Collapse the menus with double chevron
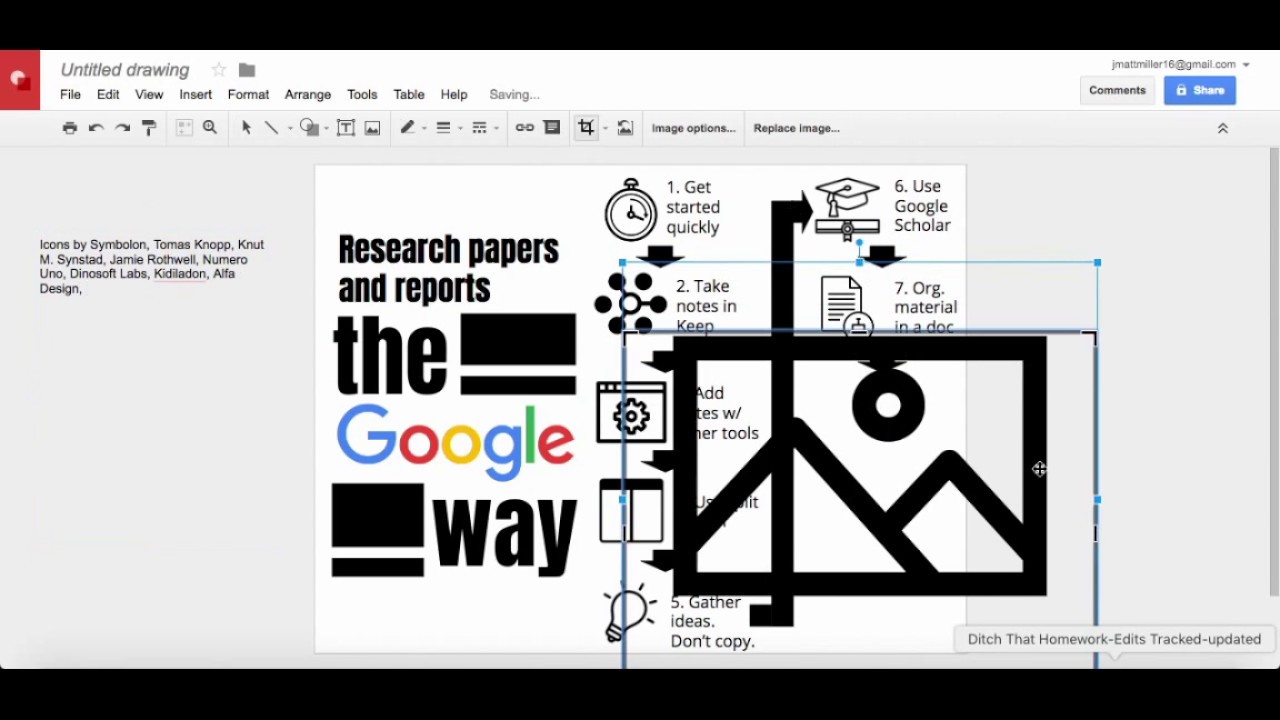Image resolution: width=1280 pixels, height=720 pixels. pyautogui.click(x=1222, y=128)
